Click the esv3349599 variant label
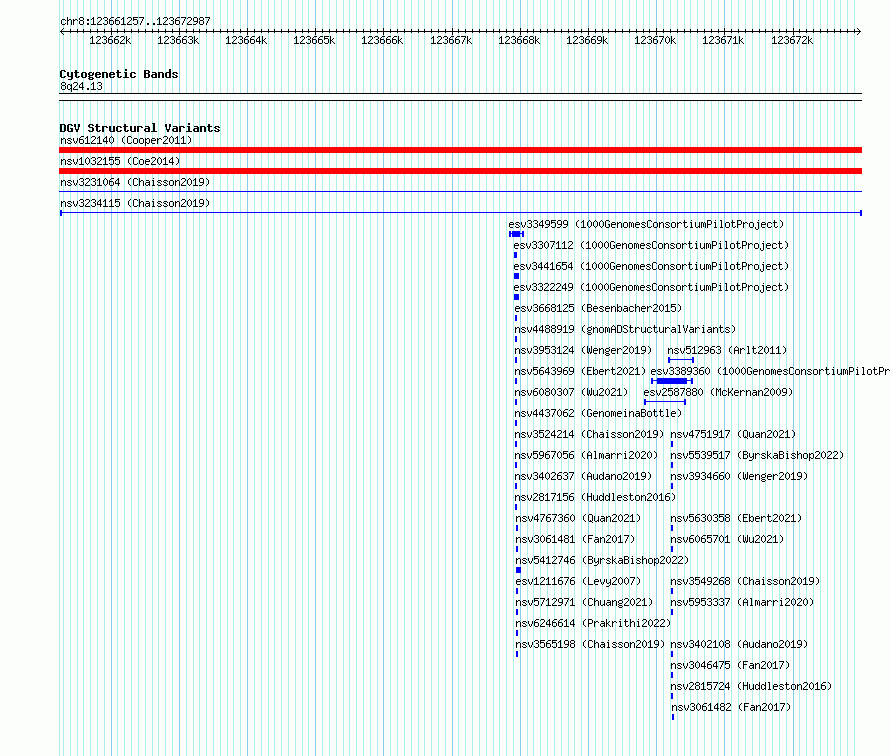This screenshot has width=890, height=756. pos(646,224)
